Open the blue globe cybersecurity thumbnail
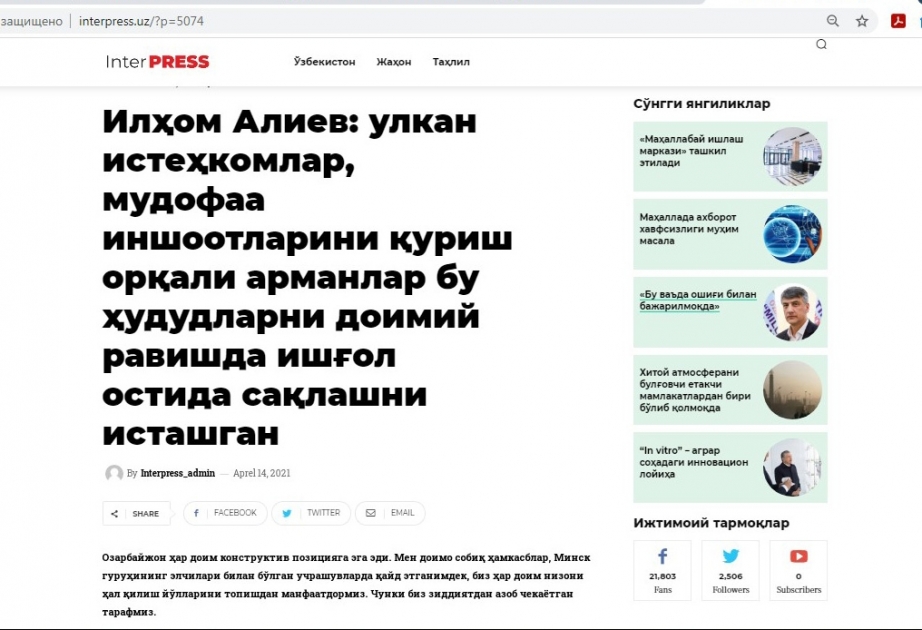 [x=793, y=234]
